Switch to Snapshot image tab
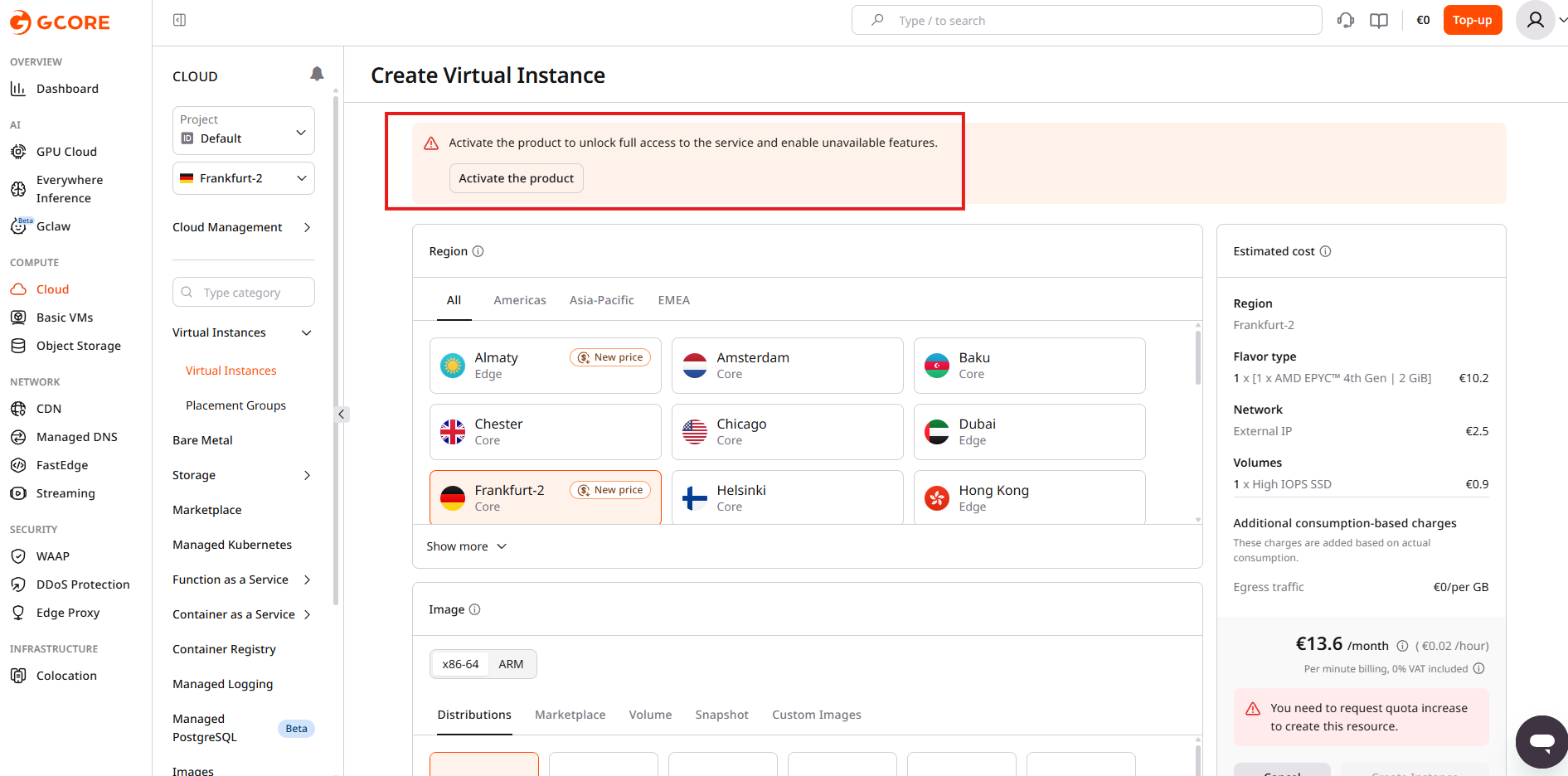The height and width of the screenshot is (776, 1568). [x=721, y=715]
